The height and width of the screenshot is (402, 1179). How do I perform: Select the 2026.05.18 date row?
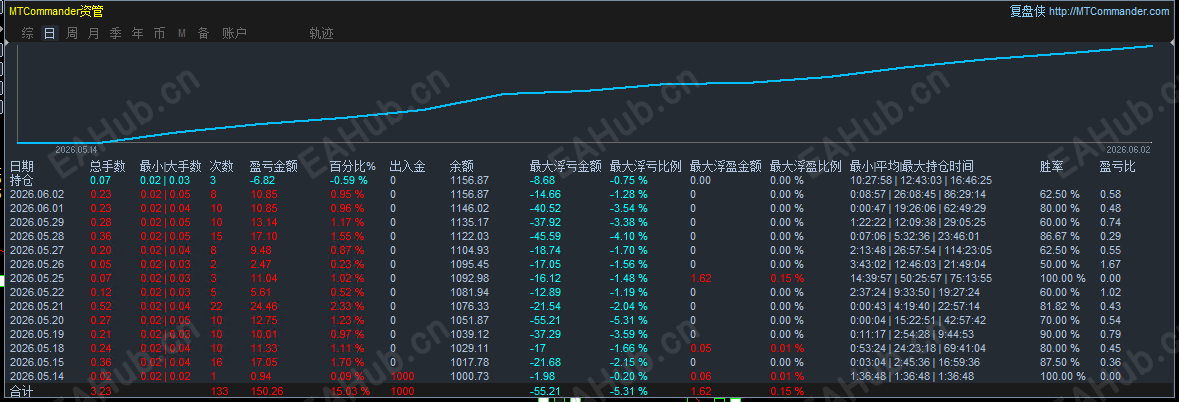590,348
